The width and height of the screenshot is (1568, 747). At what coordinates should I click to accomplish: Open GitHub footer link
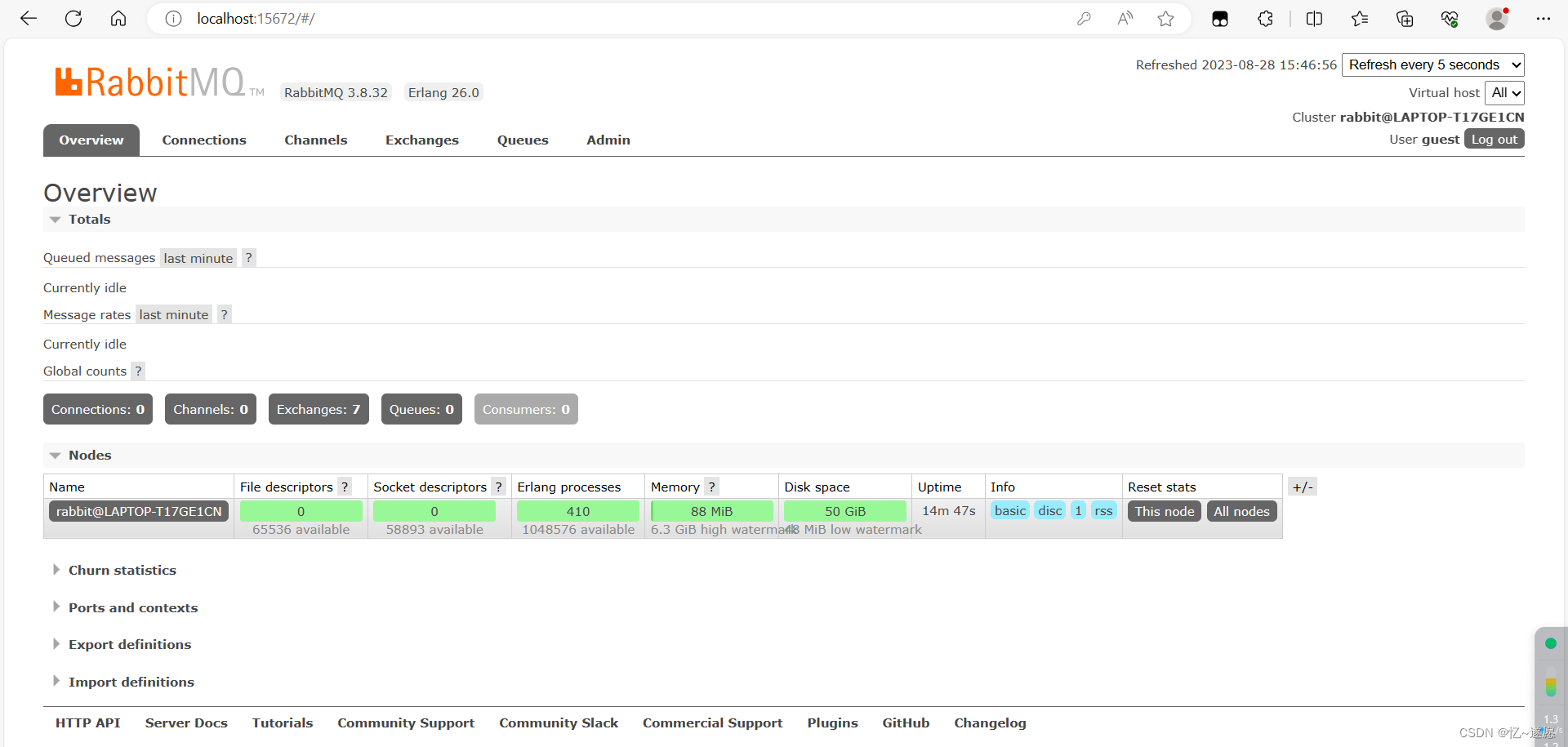tap(906, 723)
